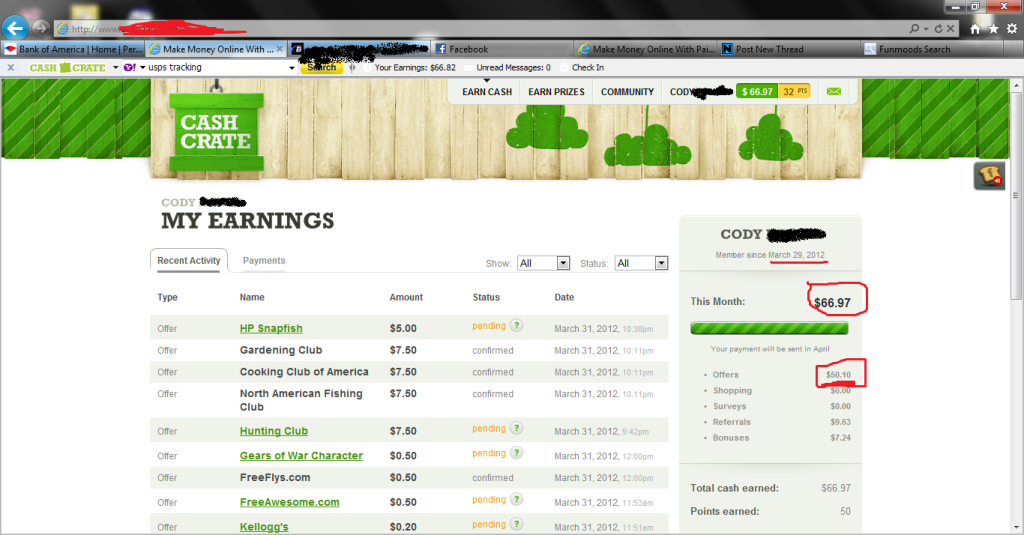Click the browser forward arrow
Image resolution: width=1024 pixels, height=535 pixels.
[40, 28]
